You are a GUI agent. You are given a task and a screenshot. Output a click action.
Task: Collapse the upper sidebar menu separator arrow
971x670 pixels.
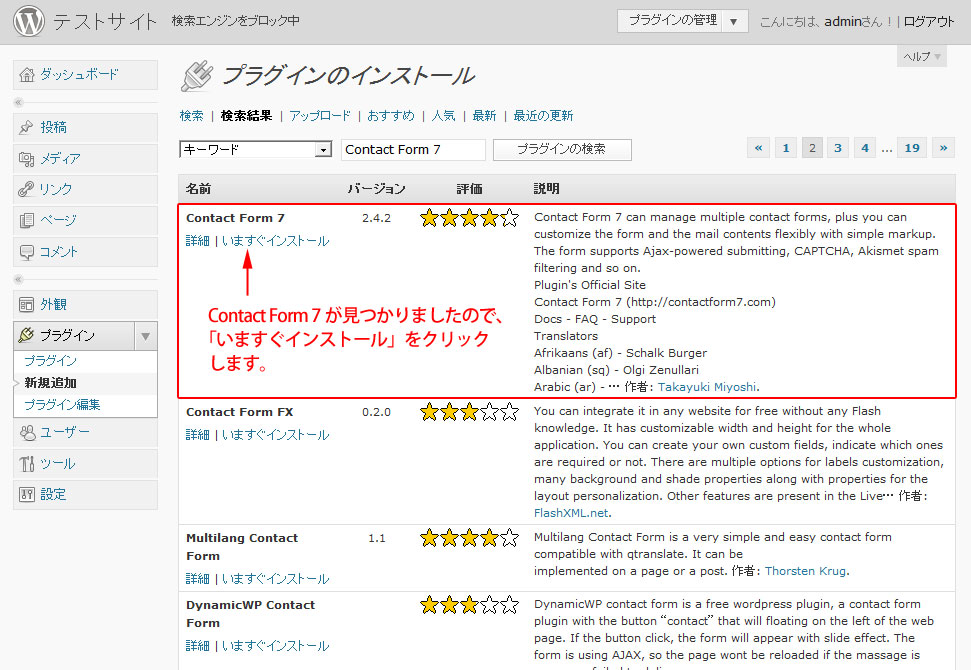(19, 102)
